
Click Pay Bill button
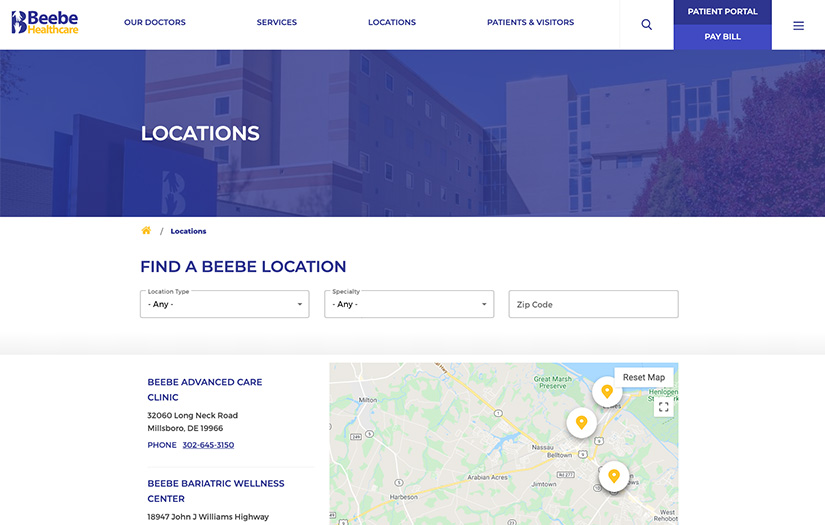coord(722,37)
